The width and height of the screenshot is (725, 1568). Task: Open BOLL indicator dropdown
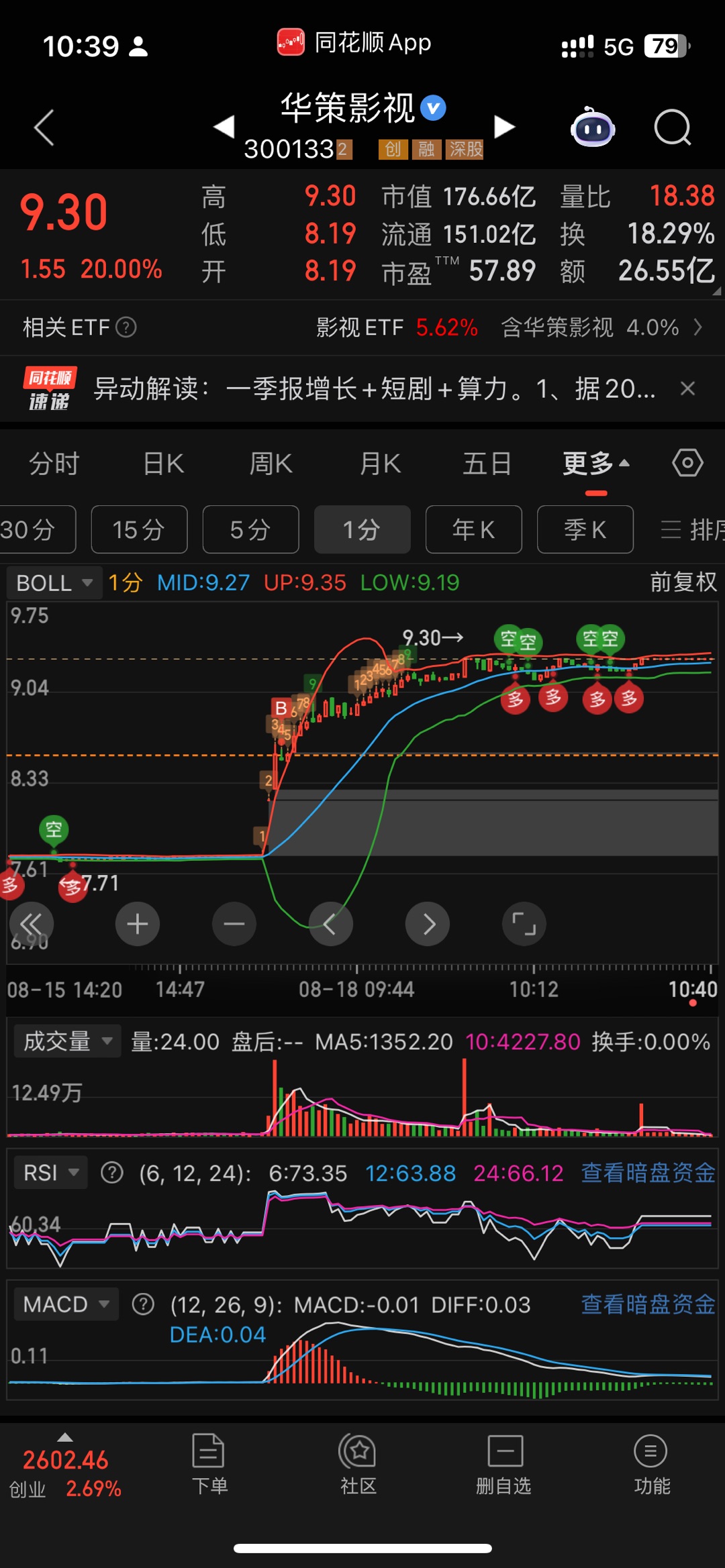54,582
